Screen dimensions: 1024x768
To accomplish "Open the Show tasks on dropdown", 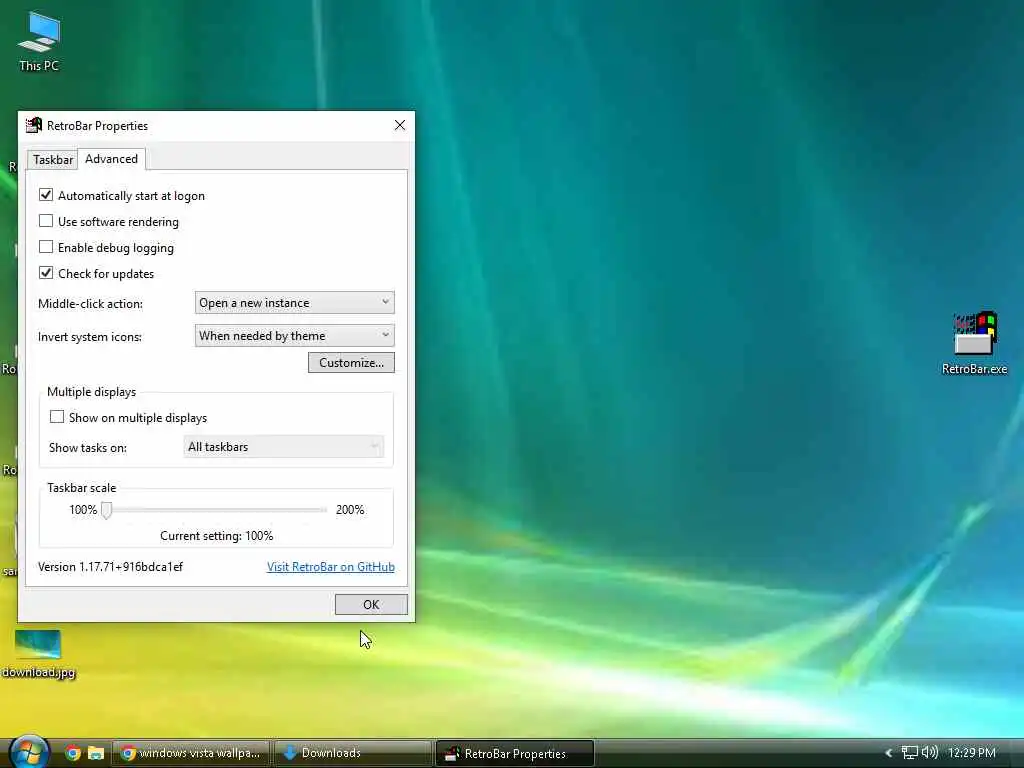I will [283, 447].
